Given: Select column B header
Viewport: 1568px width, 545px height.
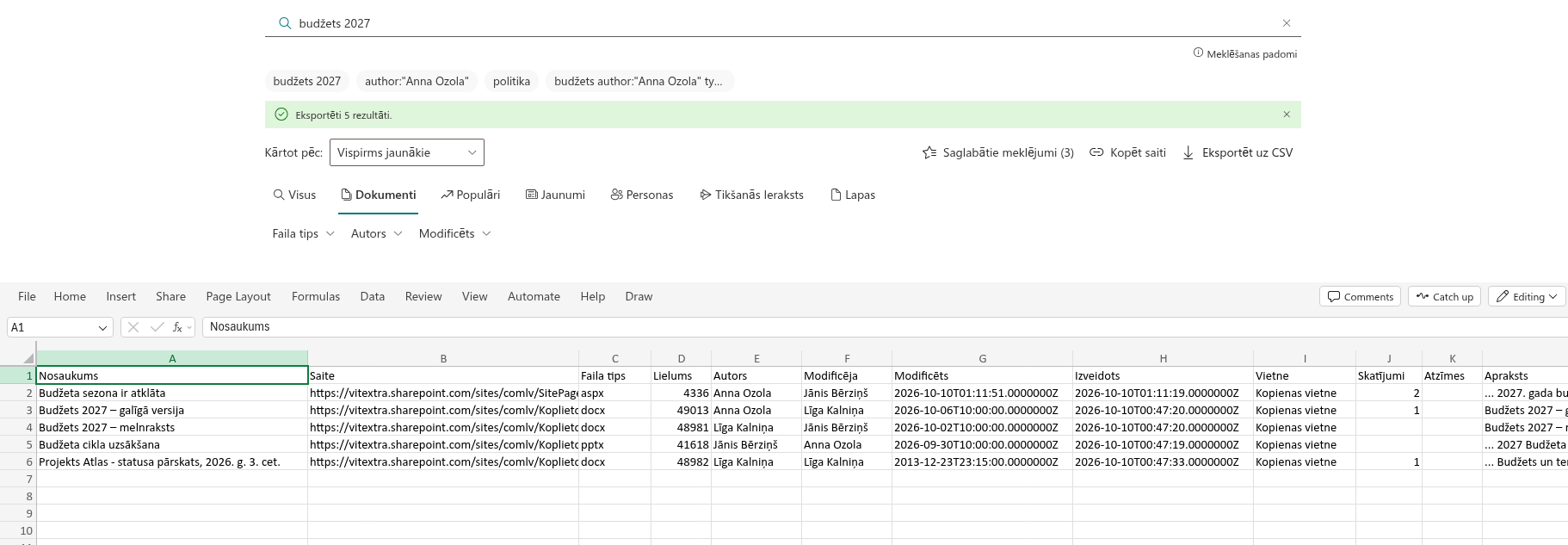Looking at the screenshot, I should point(443,358).
